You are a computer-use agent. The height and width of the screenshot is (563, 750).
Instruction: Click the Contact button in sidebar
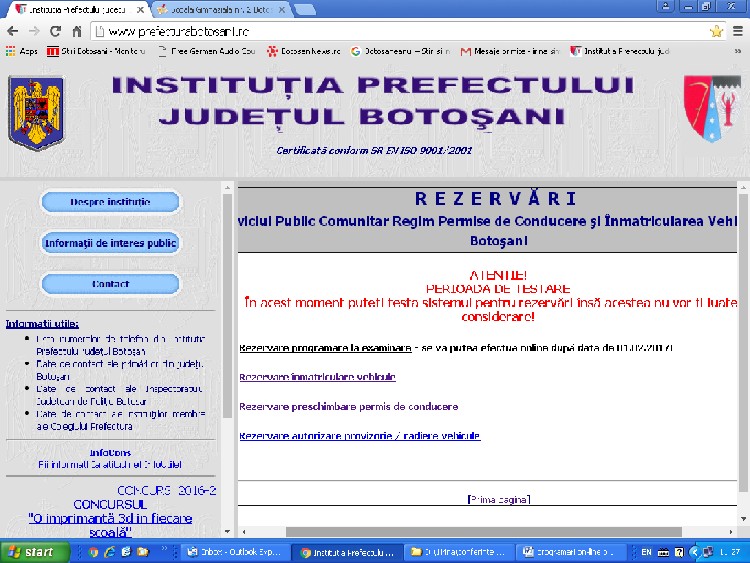coord(110,284)
